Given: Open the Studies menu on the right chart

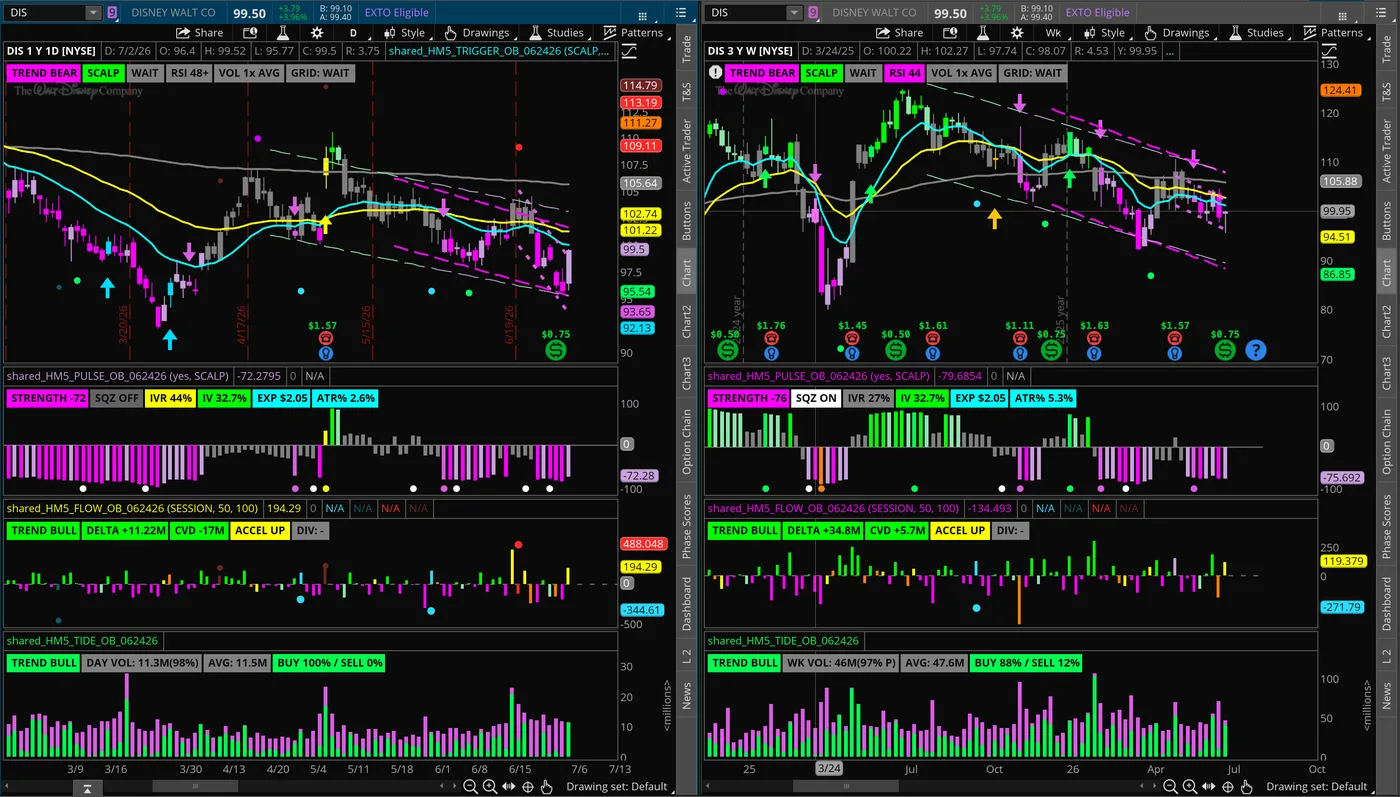Looking at the screenshot, I should 1256,33.
